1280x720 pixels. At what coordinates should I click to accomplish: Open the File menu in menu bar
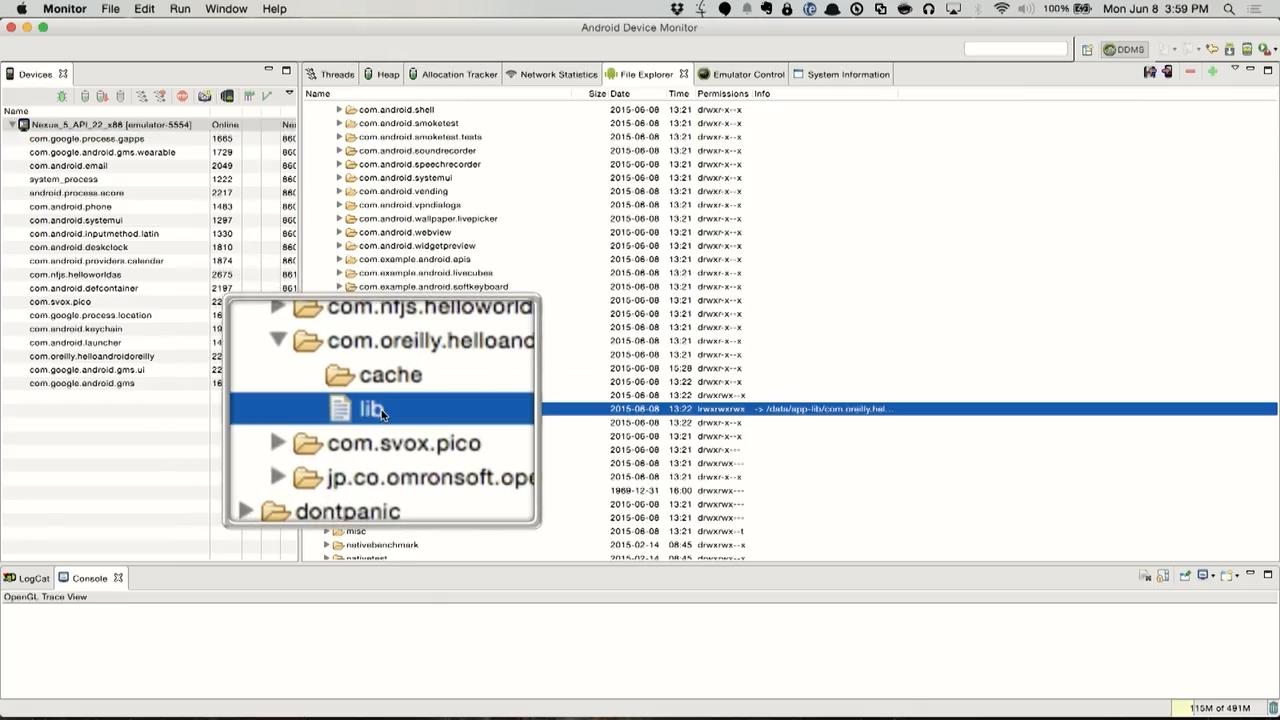point(110,9)
